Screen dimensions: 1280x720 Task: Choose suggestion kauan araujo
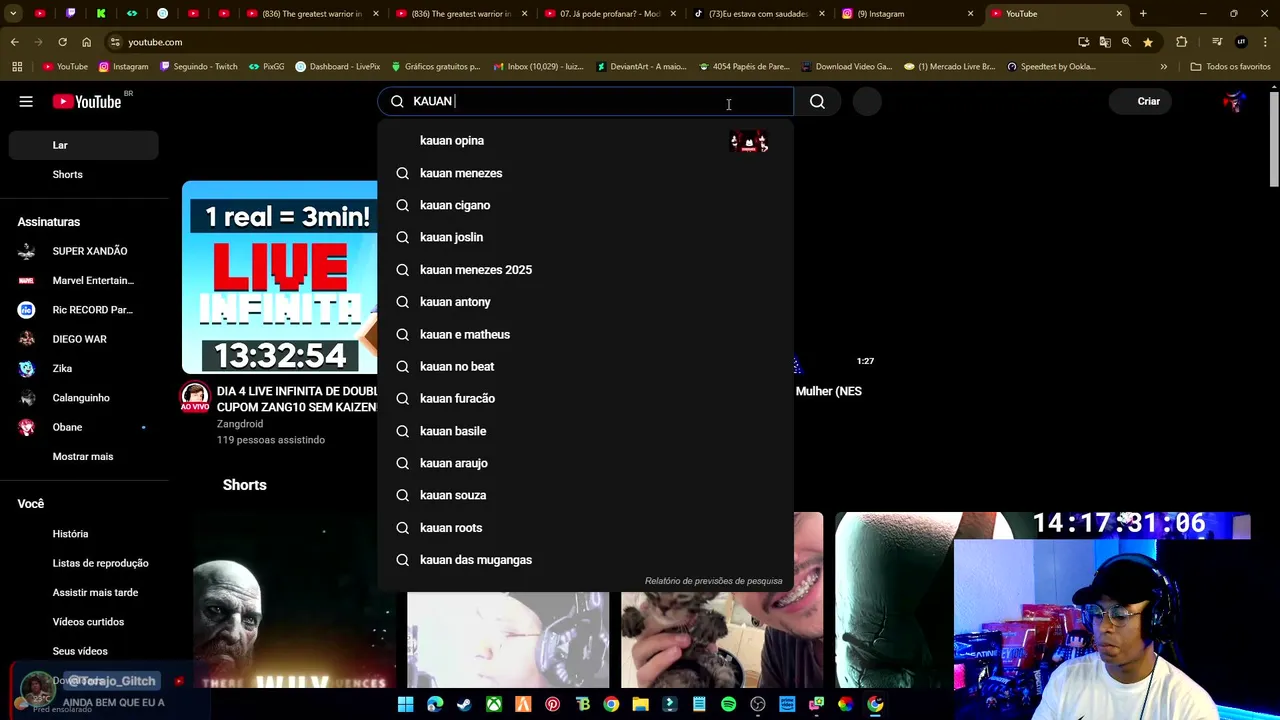(585, 463)
